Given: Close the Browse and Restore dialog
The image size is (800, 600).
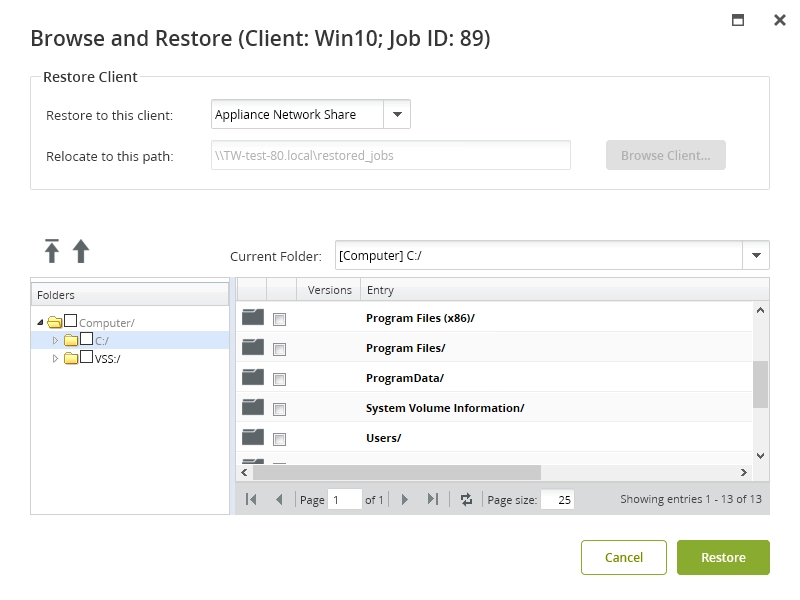Looking at the screenshot, I should (780, 20).
